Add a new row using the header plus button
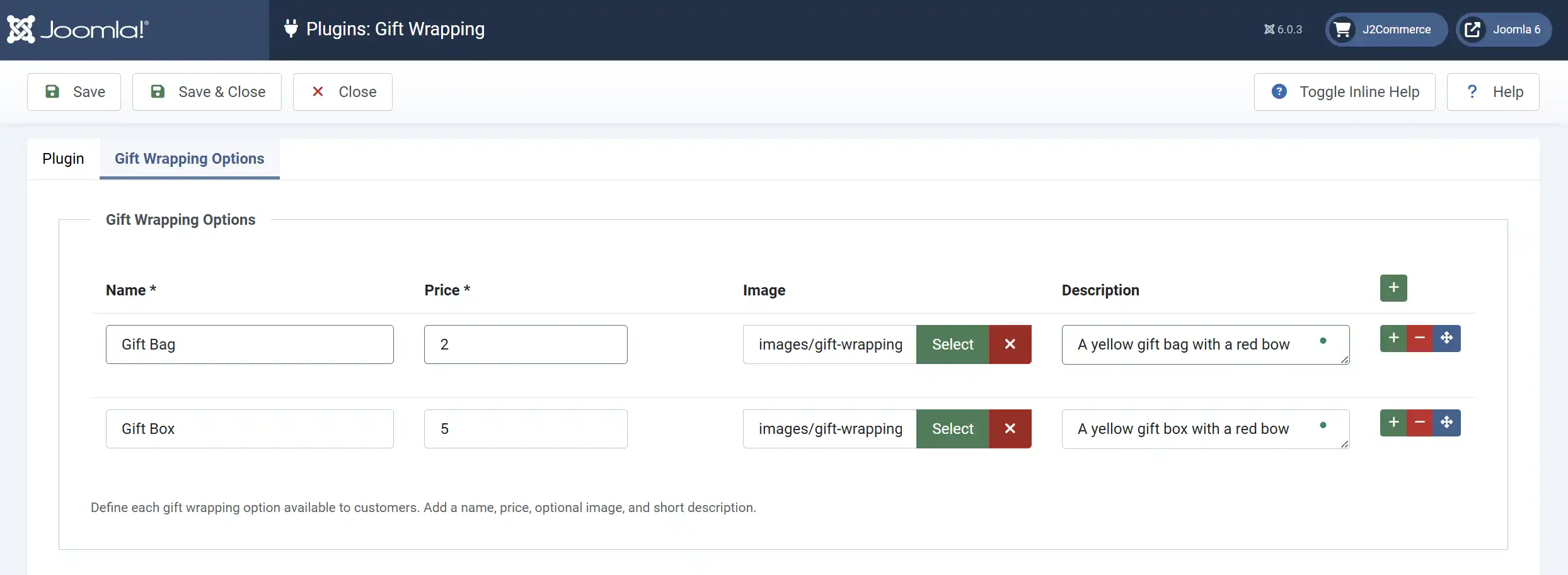Image resolution: width=1568 pixels, height=575 pixels. (x=1393, y=288)
